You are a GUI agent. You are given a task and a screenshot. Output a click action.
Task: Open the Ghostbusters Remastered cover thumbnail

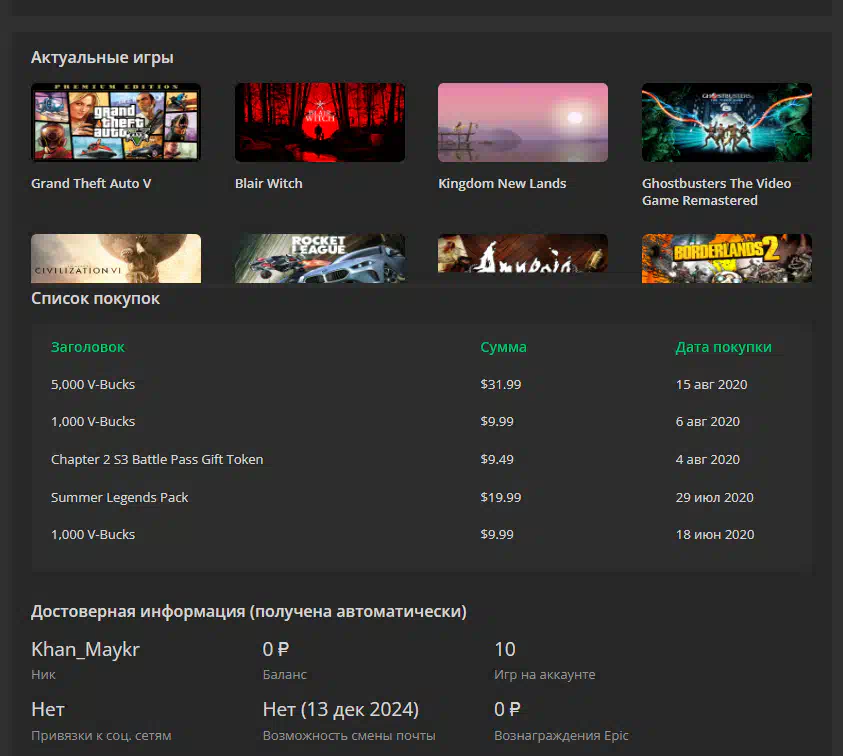tap(727, 123)
